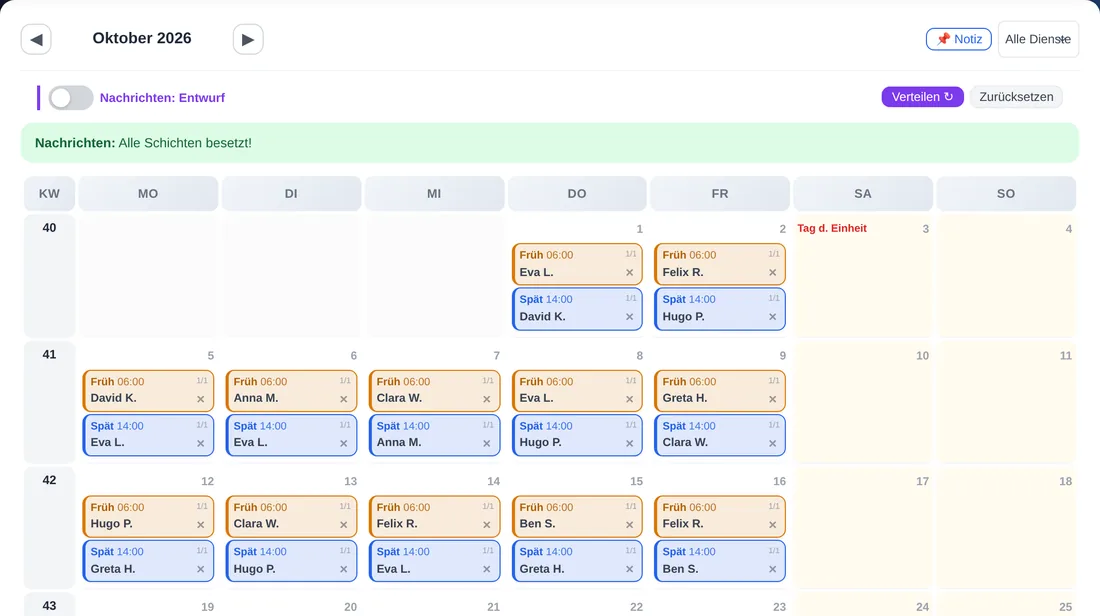Screen dimensions: 1100x616
Task: Remove Hugo P. from Spät shift October 2
Action: 772,316
